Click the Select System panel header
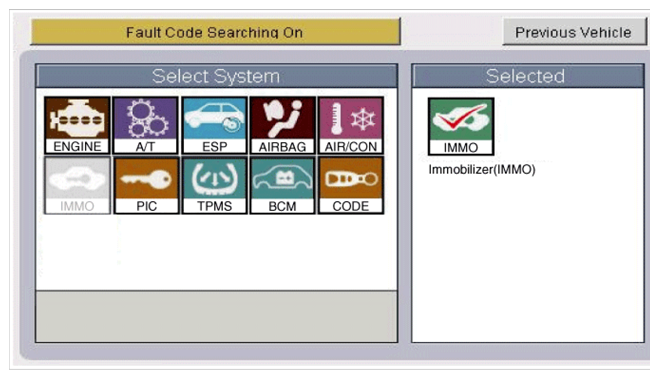Image resolution: width=659 pixels, height=379 pixels. [216, 76]
